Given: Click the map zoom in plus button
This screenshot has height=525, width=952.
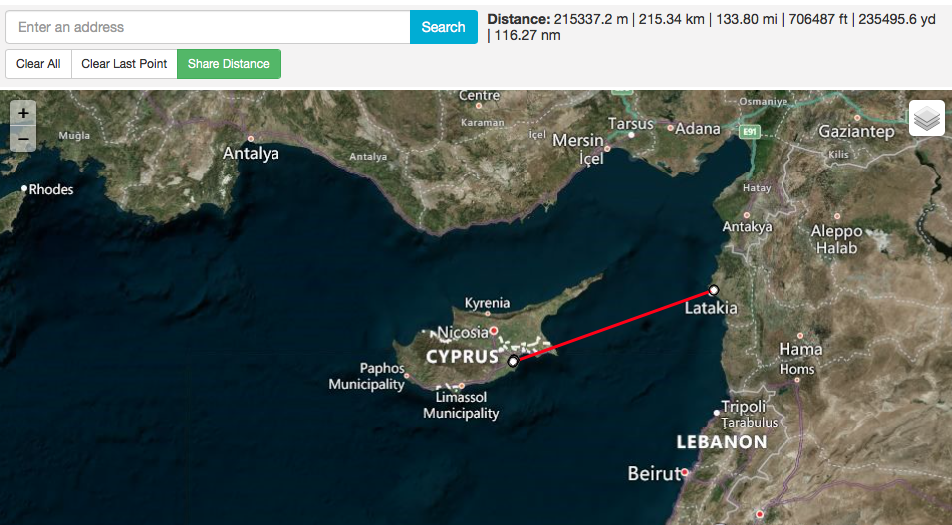Looking at the screenshot, I should point(23,113).
